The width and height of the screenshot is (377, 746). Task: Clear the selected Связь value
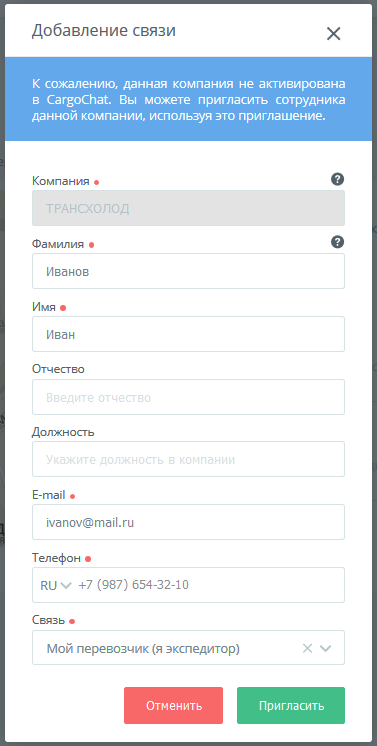click(308, 648)
